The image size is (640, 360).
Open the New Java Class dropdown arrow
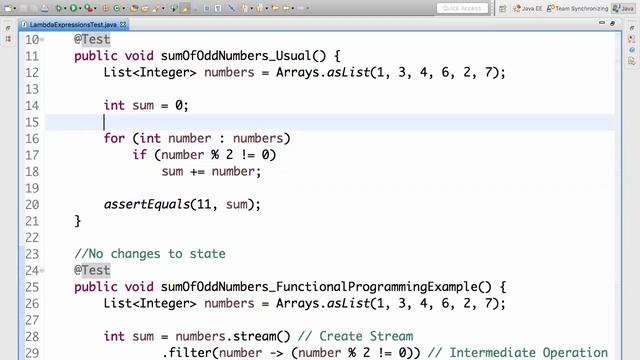(x=124, y=8)
